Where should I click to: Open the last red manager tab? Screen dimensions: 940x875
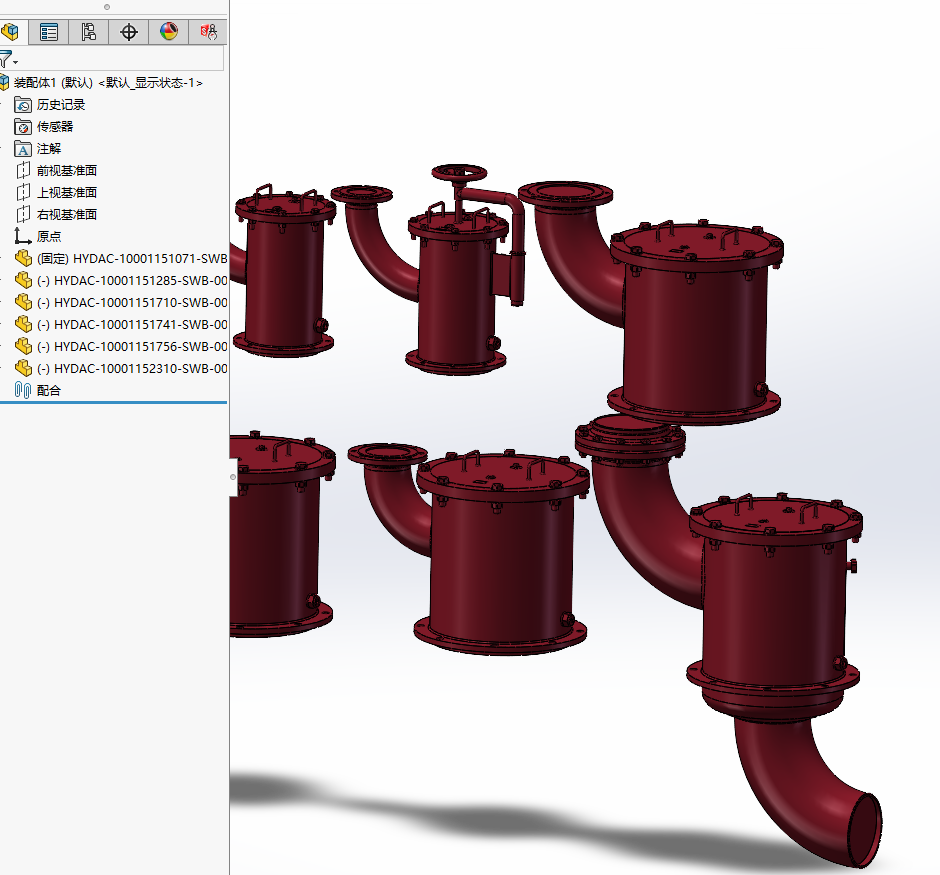tap(208, 32)
